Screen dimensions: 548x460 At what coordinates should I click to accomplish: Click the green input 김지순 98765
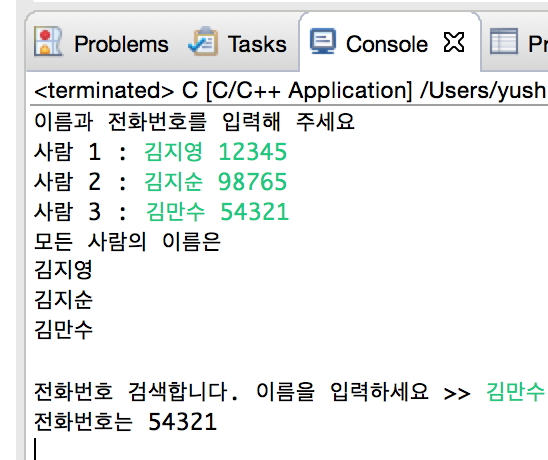click(216, 182)
